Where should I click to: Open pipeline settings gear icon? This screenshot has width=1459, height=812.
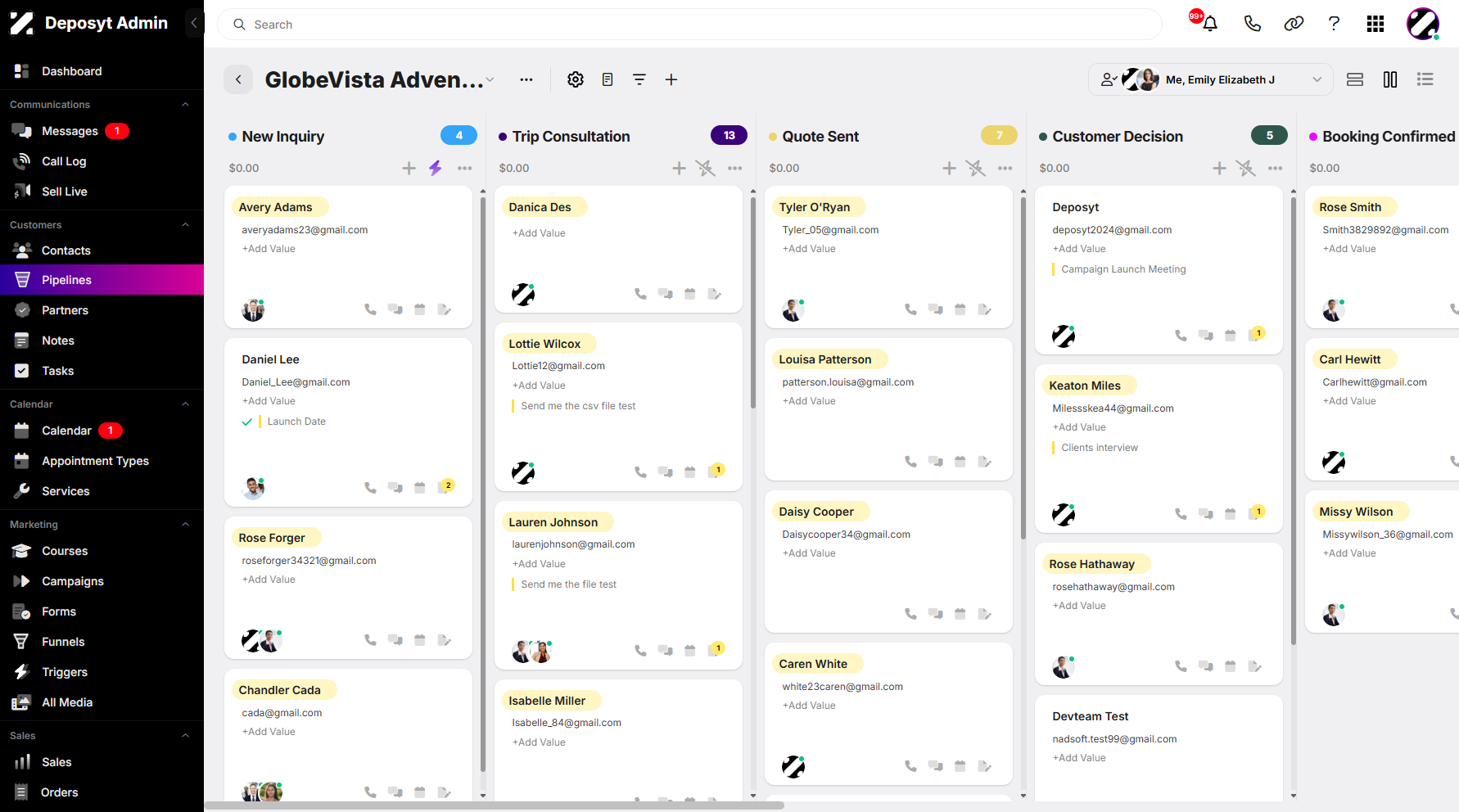[x=576, y=79]
